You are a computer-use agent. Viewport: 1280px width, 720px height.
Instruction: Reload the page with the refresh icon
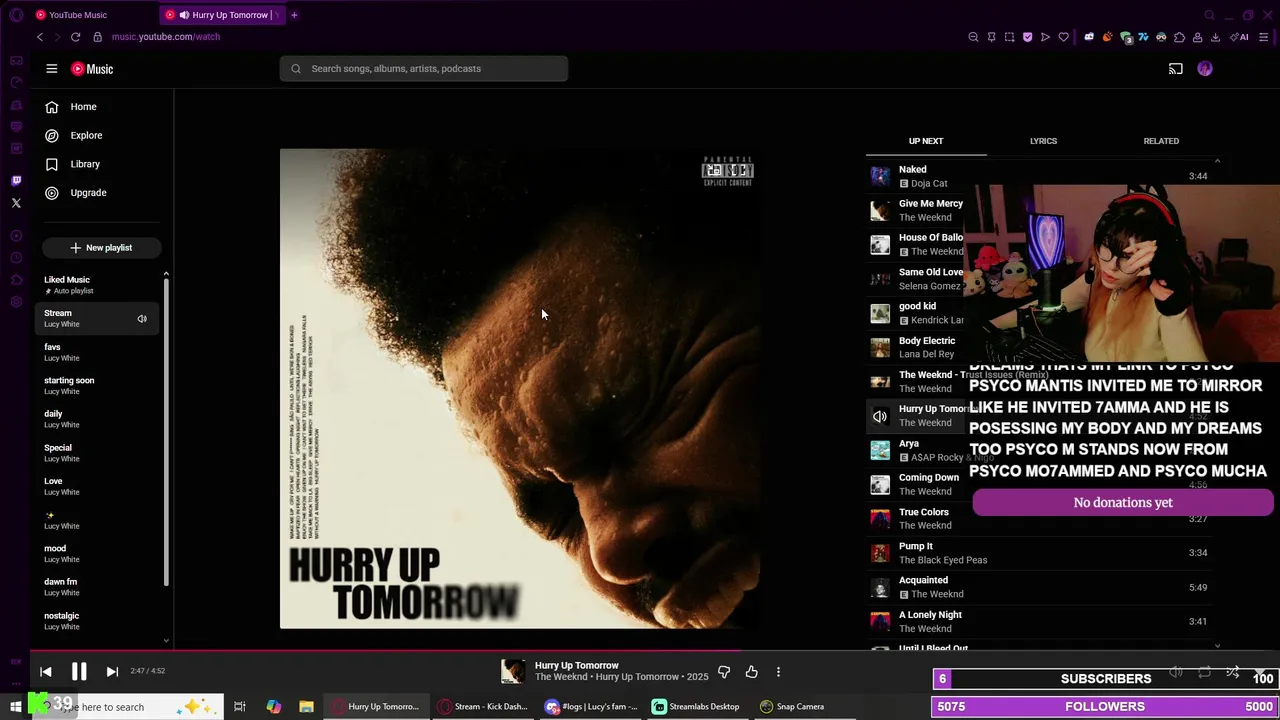[75, 37]
